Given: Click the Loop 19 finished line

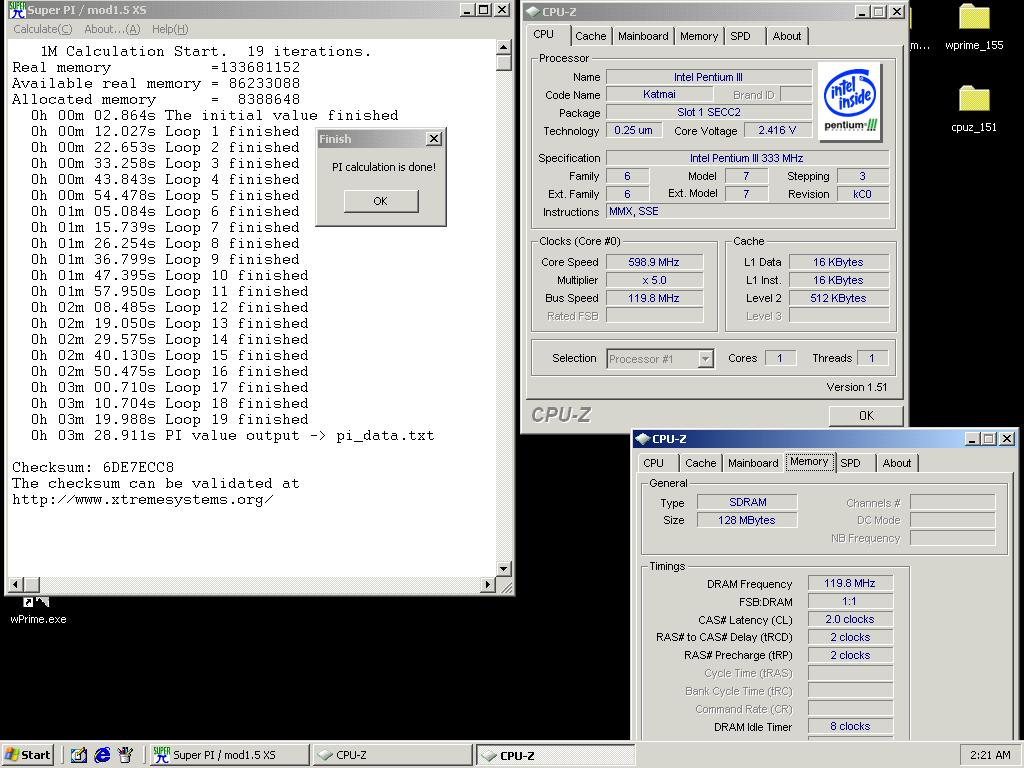Looking at the screenshot, I should (x=169, y=419).
